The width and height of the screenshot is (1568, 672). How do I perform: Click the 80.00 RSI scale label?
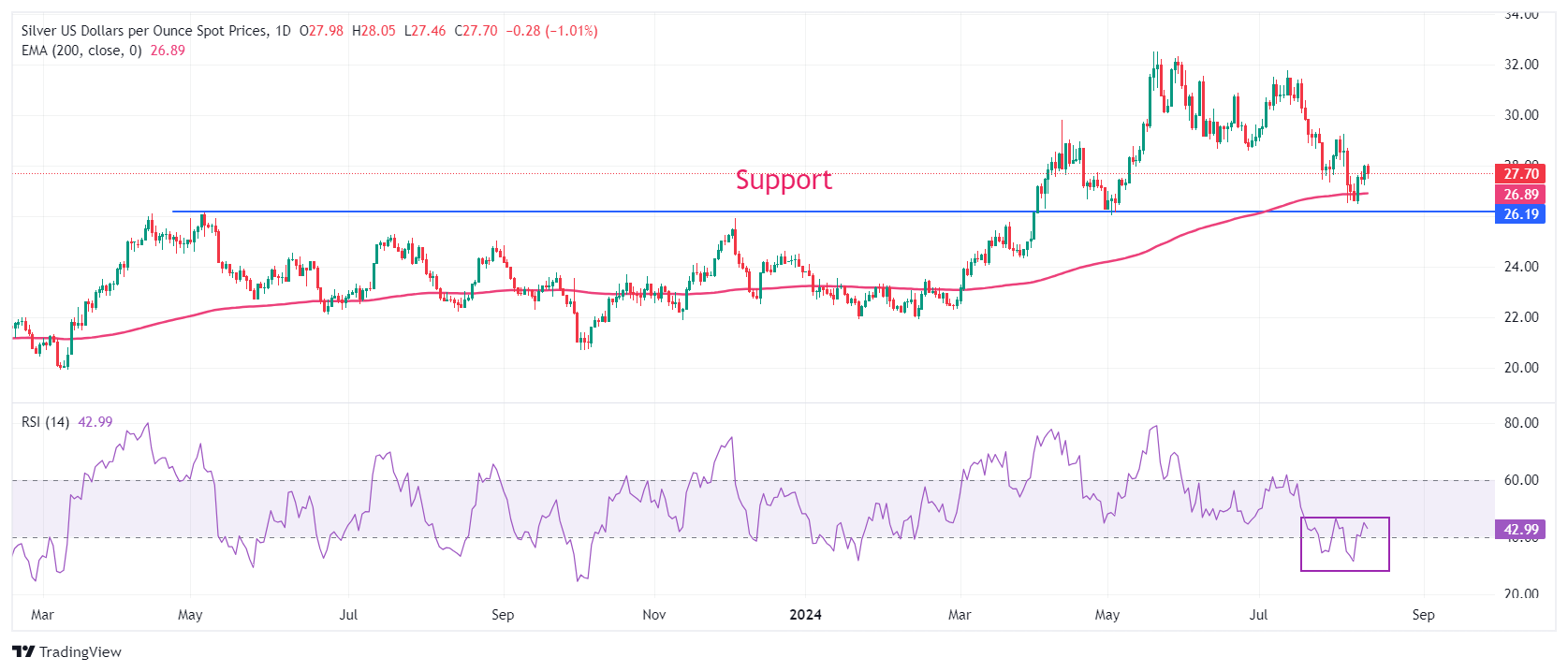pyautogui.click(x=1520, y=423)
